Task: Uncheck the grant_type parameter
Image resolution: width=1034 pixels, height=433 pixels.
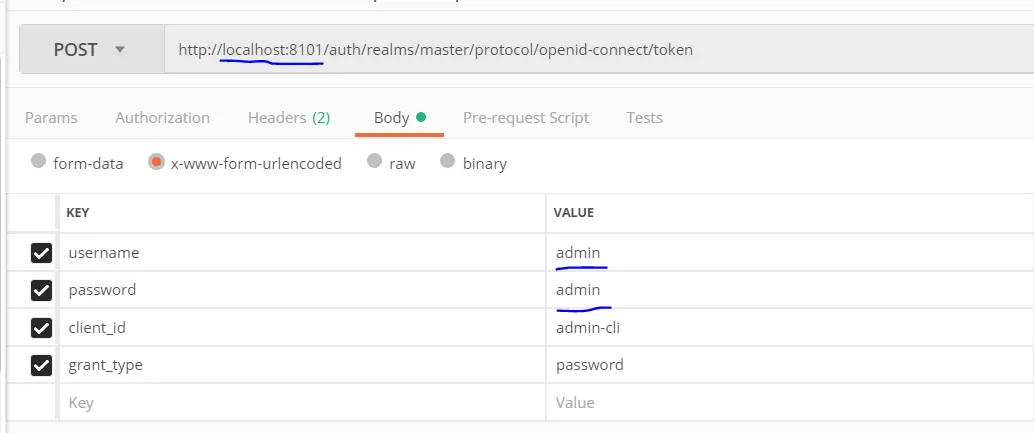Action: click(41, 365)
